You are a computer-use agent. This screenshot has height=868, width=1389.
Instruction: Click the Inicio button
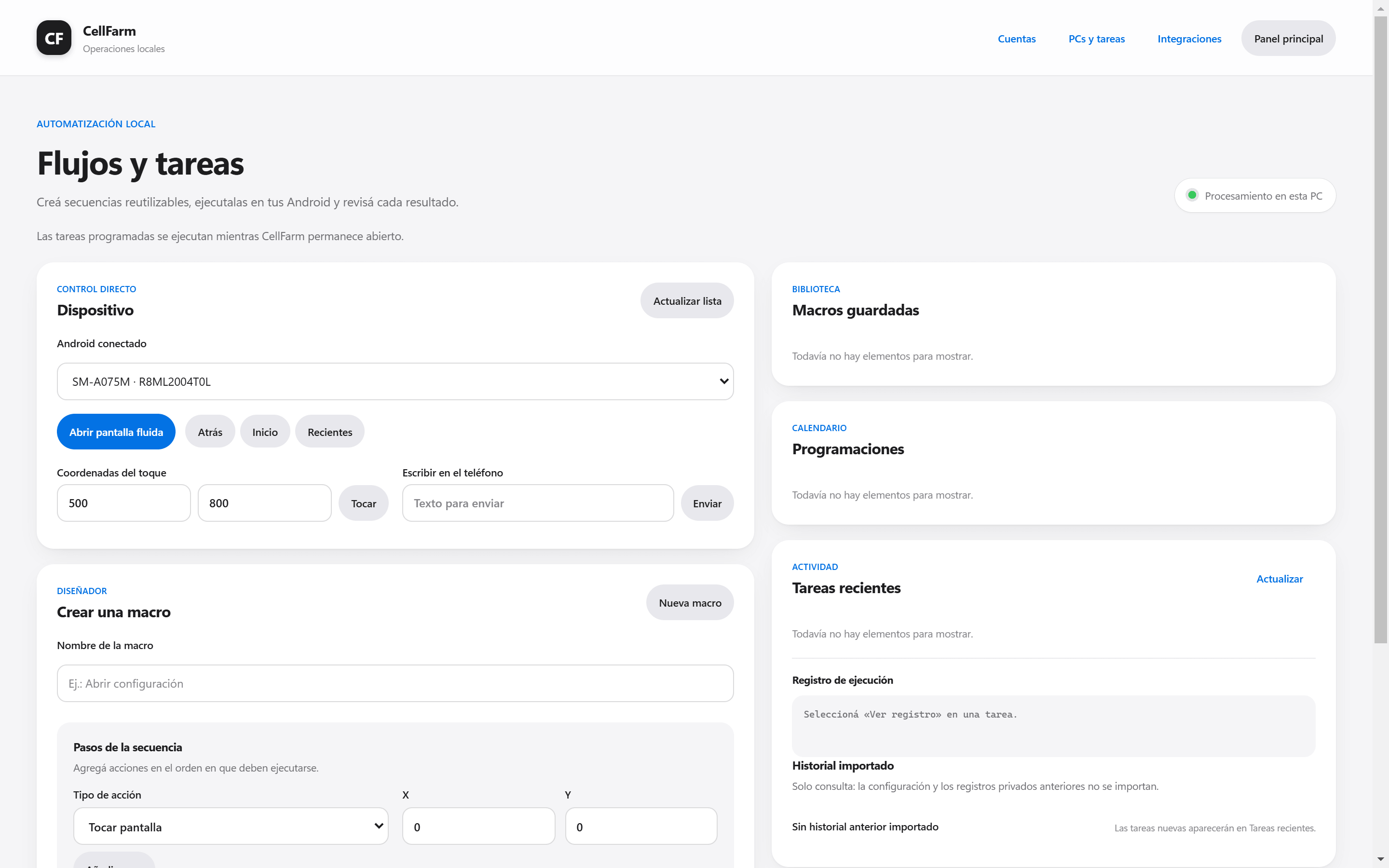(x=265, y=432)
